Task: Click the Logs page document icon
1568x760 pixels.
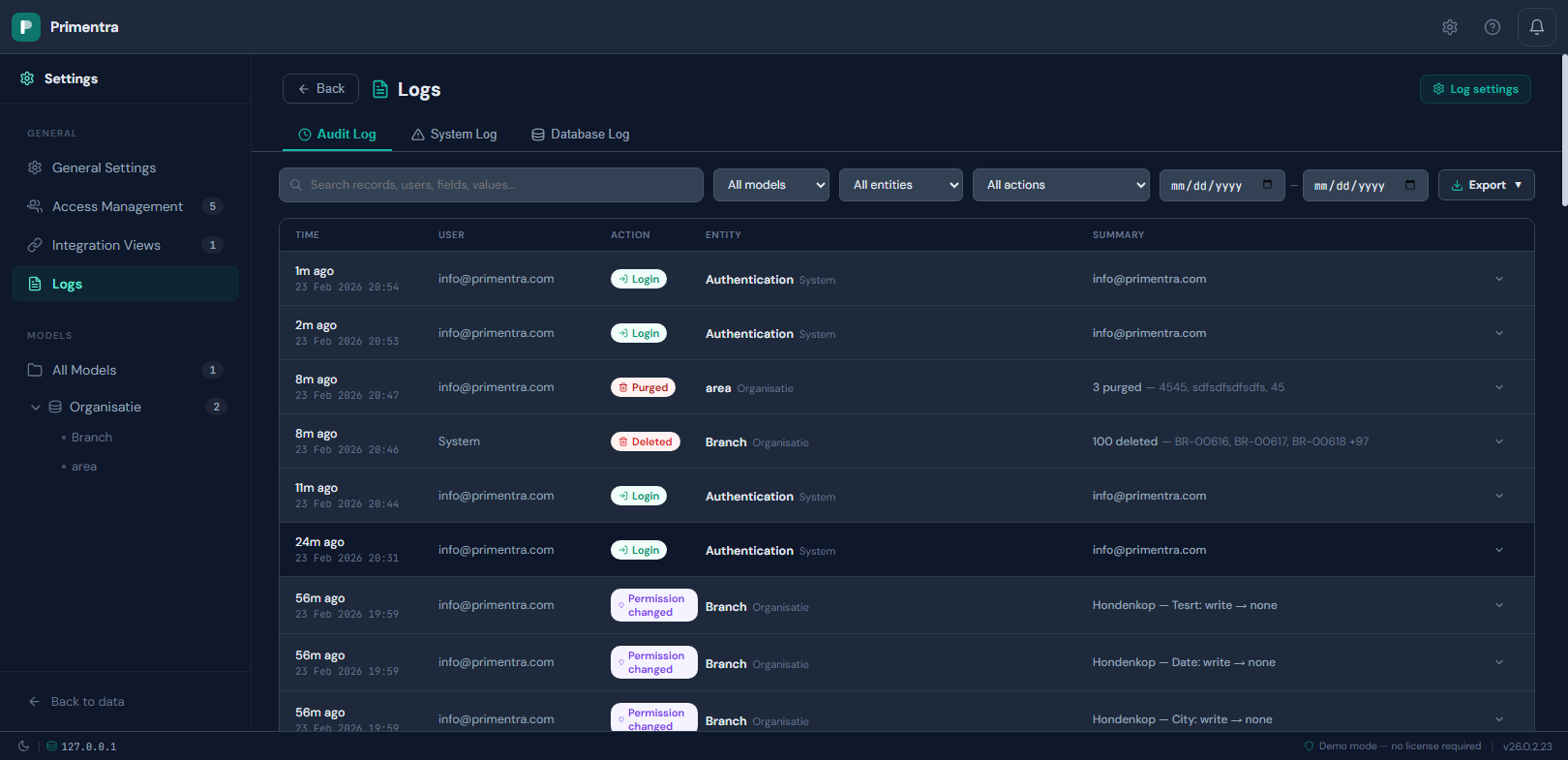Action: [380, 89]
